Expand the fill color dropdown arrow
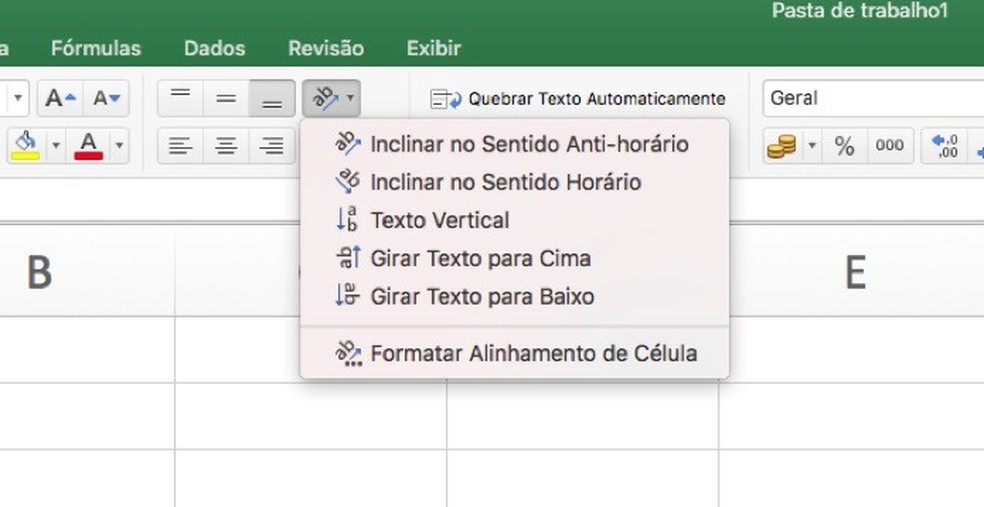Image resolution: width=984 pixels, height=507 pixels. pyautogui.click(x=56, y=147)
